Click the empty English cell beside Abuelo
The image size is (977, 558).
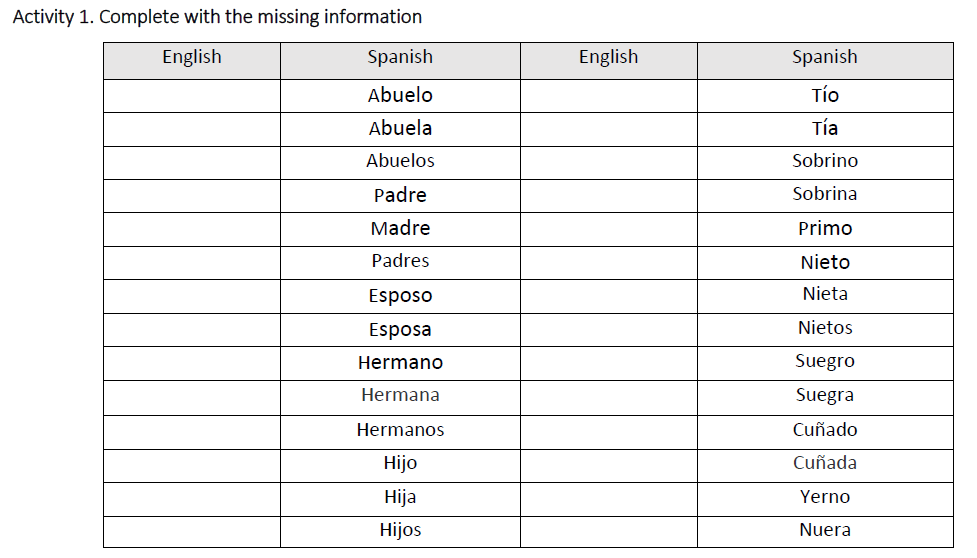[191, 96]
